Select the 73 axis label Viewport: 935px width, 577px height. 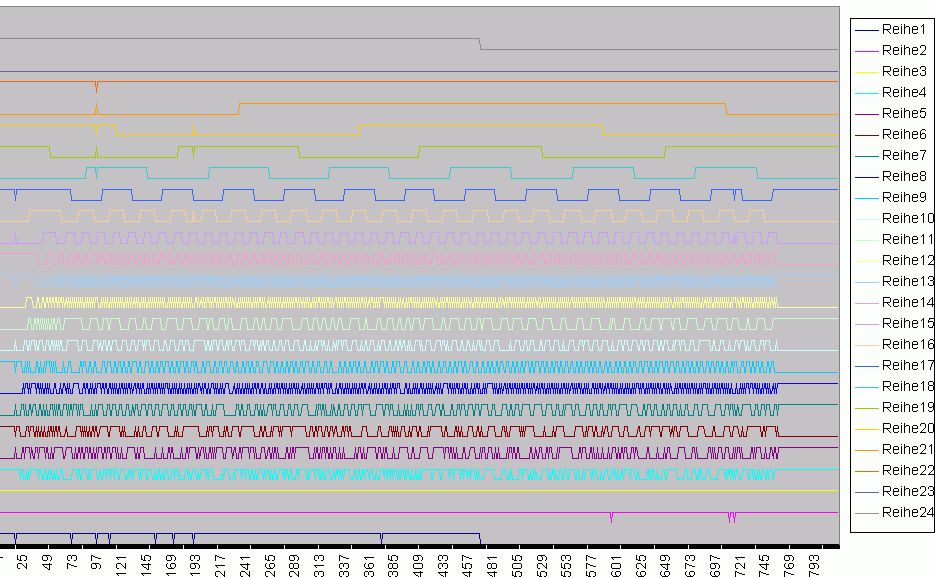click(x=72, y=562)
